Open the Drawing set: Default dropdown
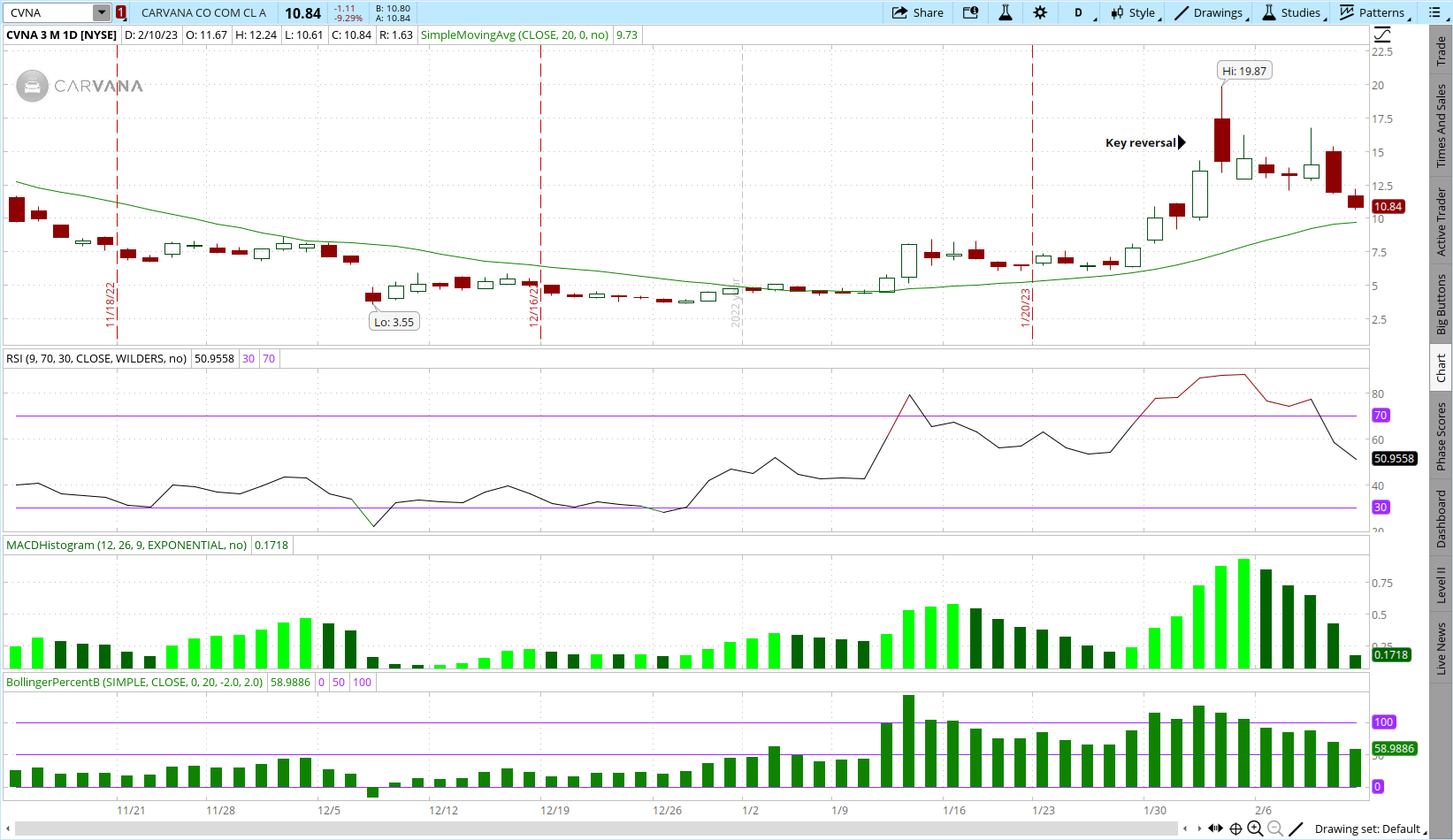The width and height of the screenshot is (1453, 840). pos(1369,829)
